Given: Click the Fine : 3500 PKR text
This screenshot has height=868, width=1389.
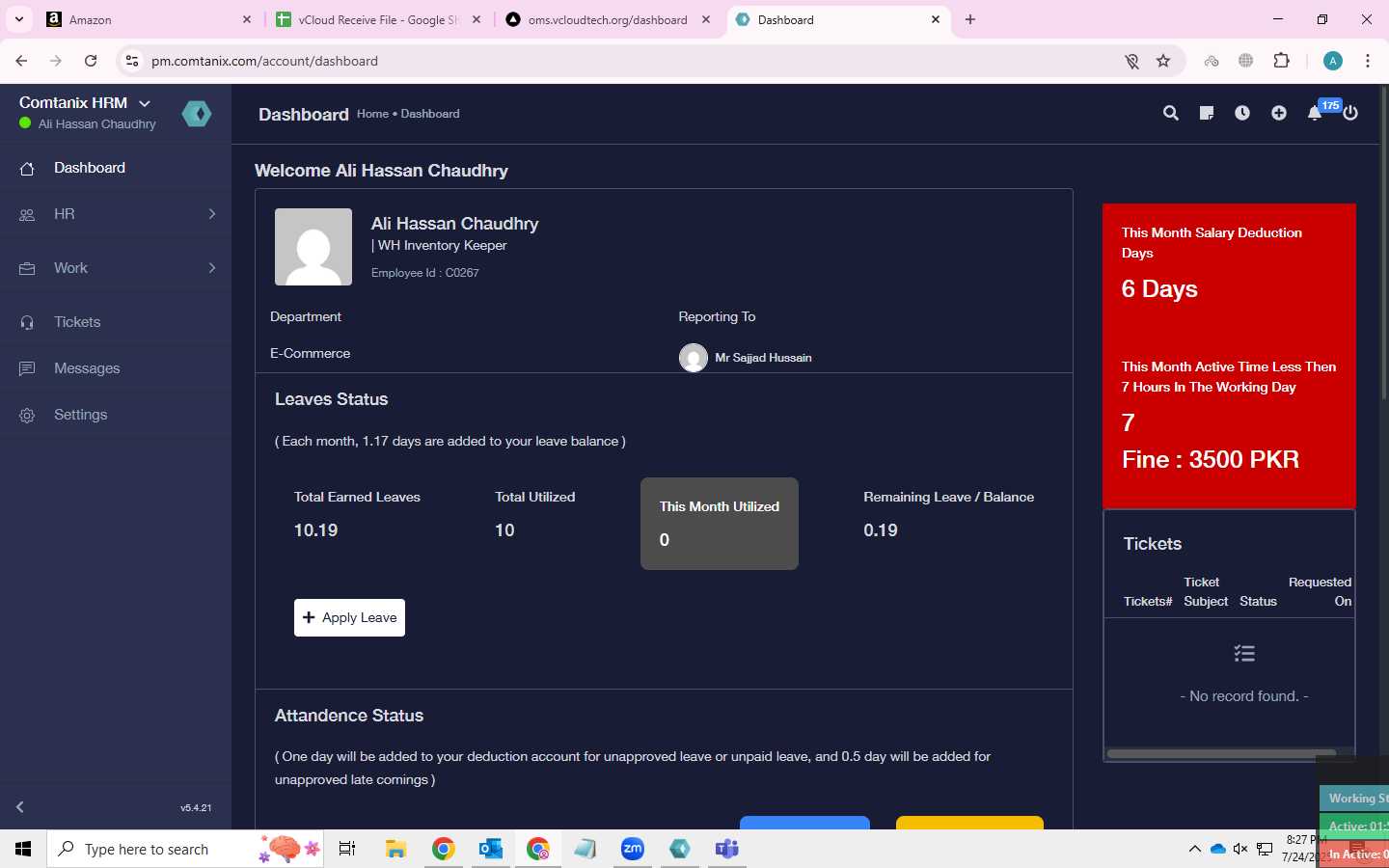Looking at the screenshot, I should [x=1211, y=460].
